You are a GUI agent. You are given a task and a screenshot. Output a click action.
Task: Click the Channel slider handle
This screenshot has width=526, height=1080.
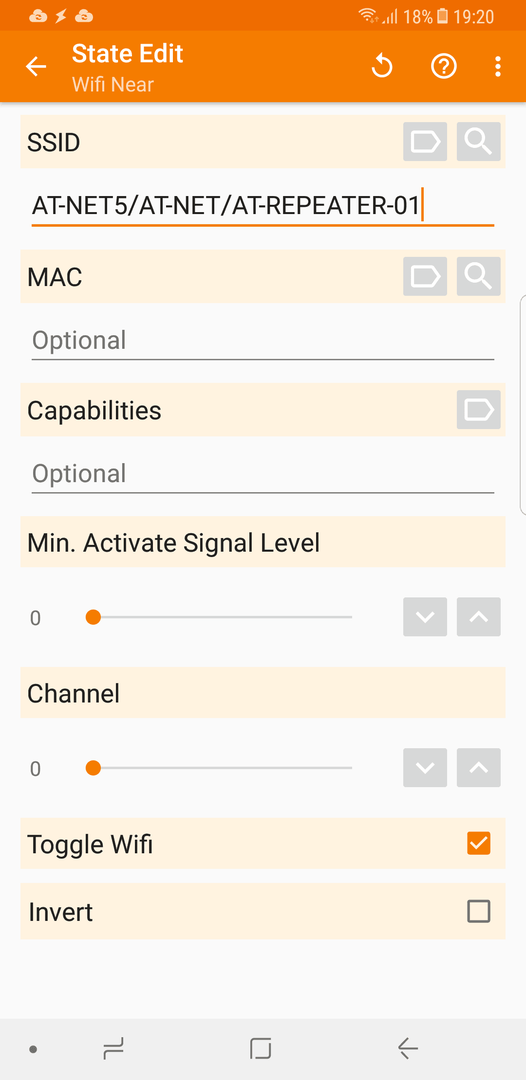93,768
